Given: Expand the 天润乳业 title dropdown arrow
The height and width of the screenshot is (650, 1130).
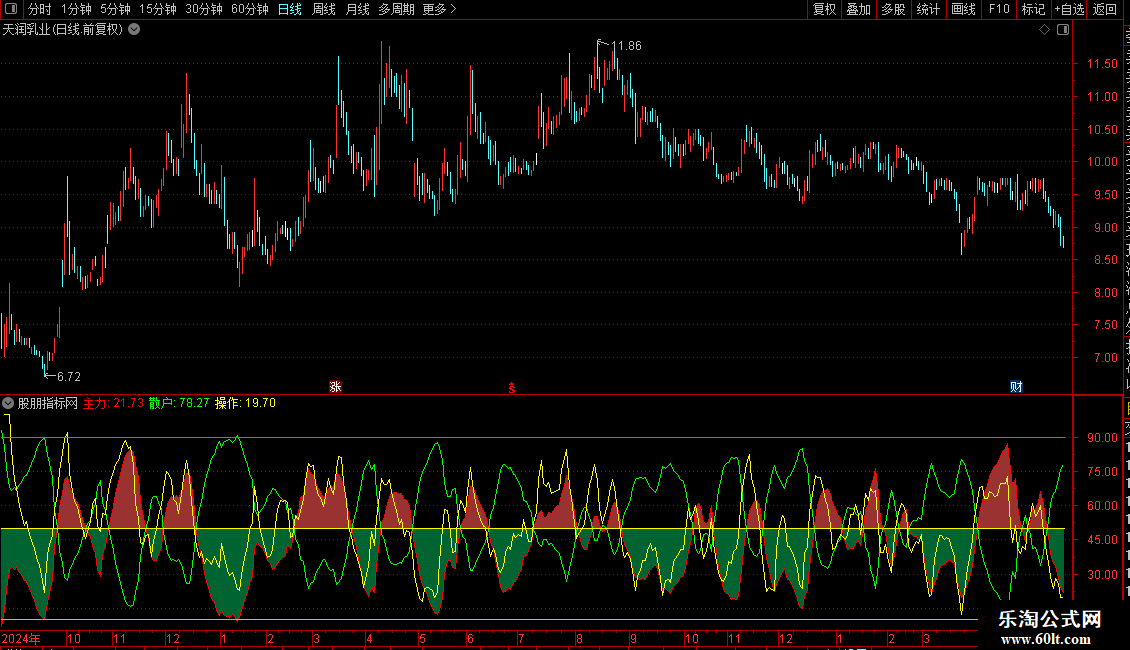Looking at the screenshot, I should (x=134, y=30).
